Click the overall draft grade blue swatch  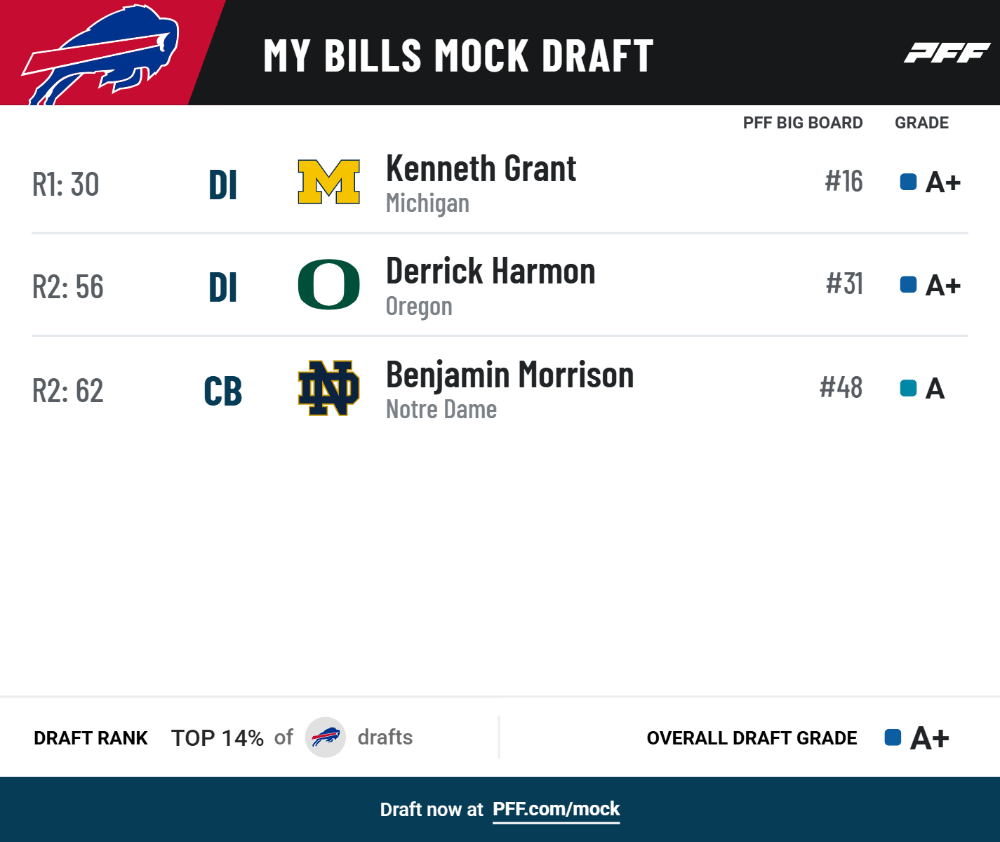[893, 737]
